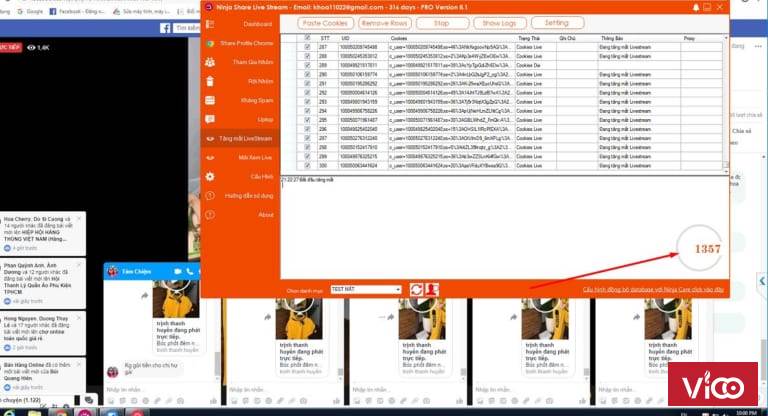Click the Paste Cookies button
This screenshot has height=416, width=768.
click(325, 23)
